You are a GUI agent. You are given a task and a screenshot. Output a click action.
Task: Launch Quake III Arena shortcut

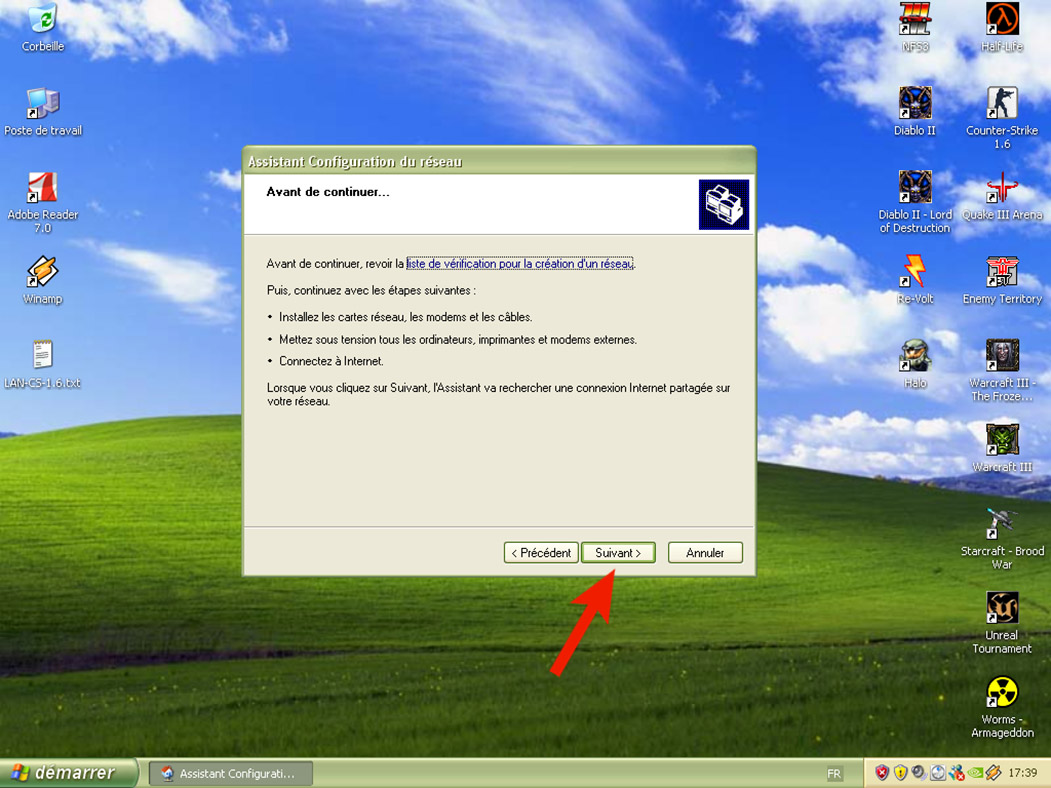click(1001, 188)
